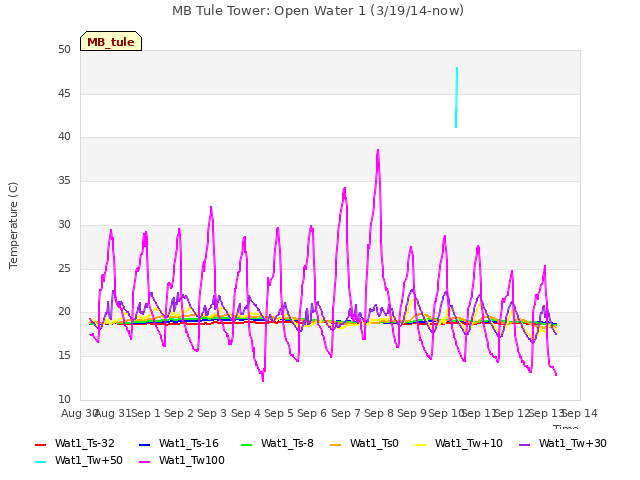Click the Sep 9 x-axis date label
This screenshot has width=640, height=480.
tap(412, 413)
